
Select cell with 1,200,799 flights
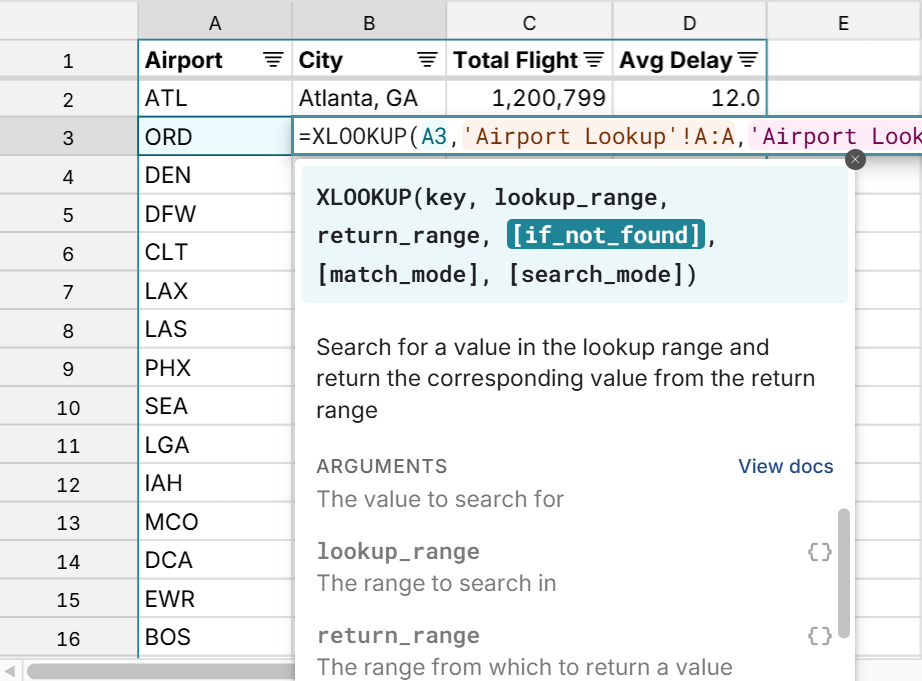point(529,98)
